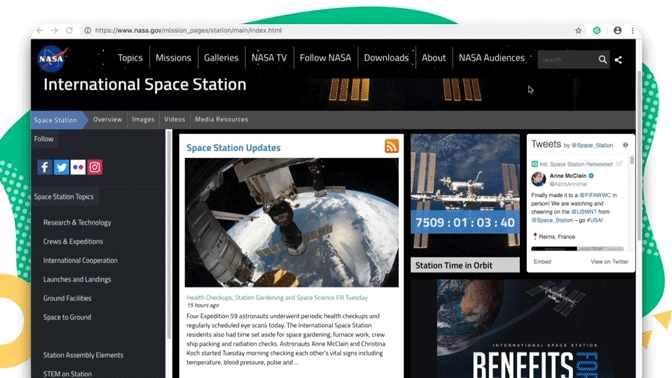Click the share icon next to search

618,60
